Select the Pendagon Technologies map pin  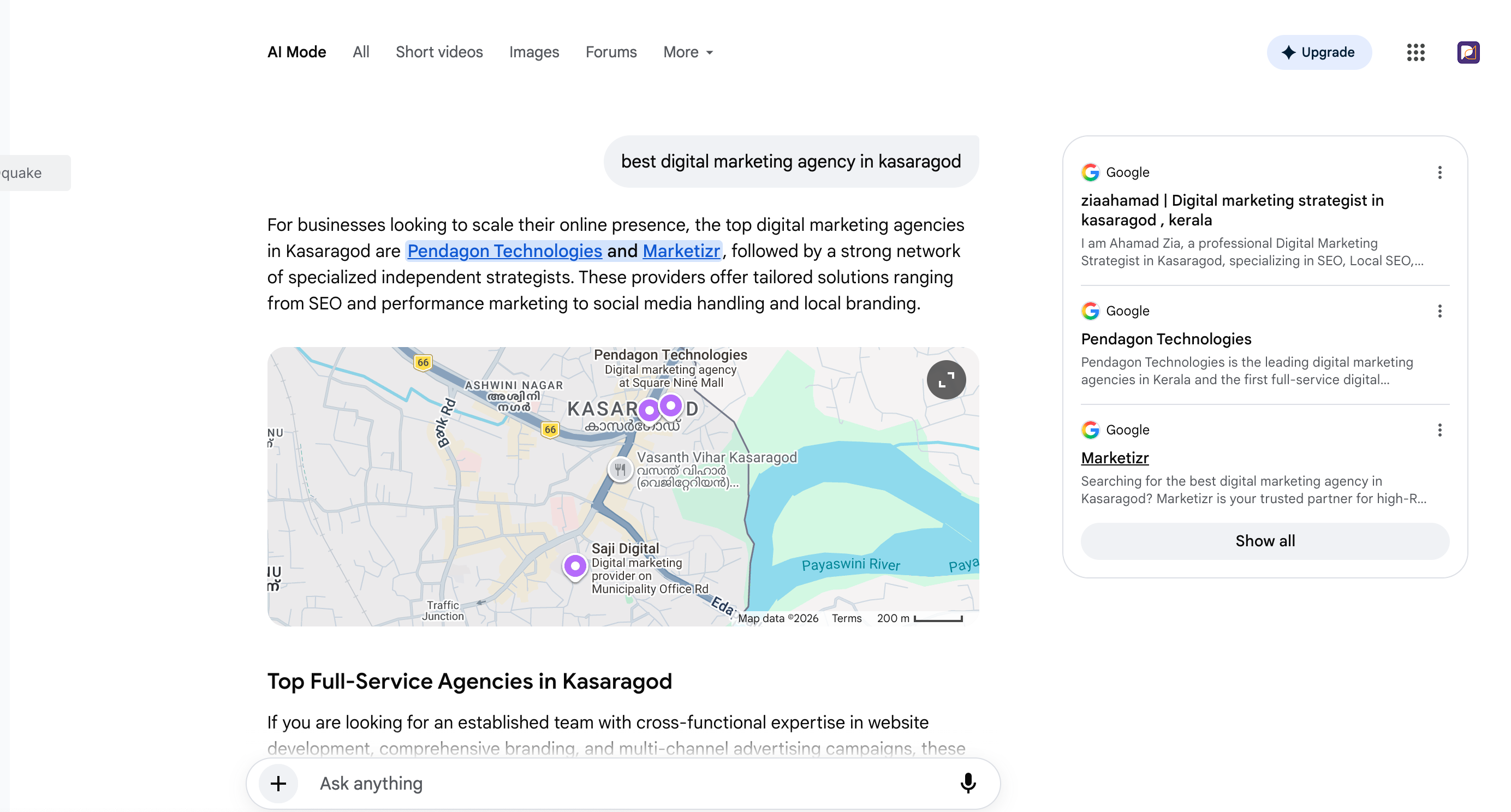670,405
